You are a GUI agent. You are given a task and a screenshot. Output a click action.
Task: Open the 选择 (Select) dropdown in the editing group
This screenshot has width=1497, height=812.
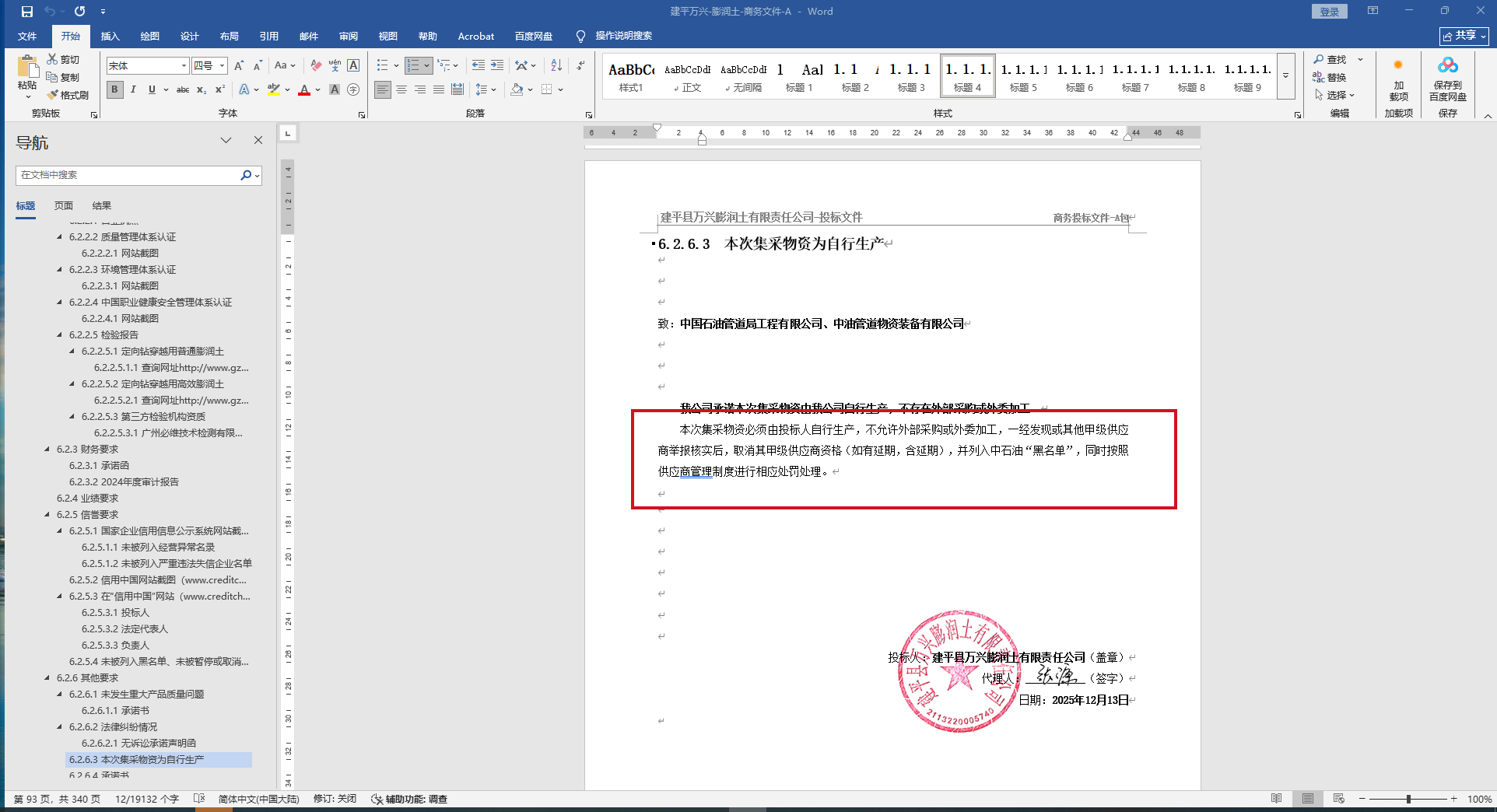point(1334,95)
